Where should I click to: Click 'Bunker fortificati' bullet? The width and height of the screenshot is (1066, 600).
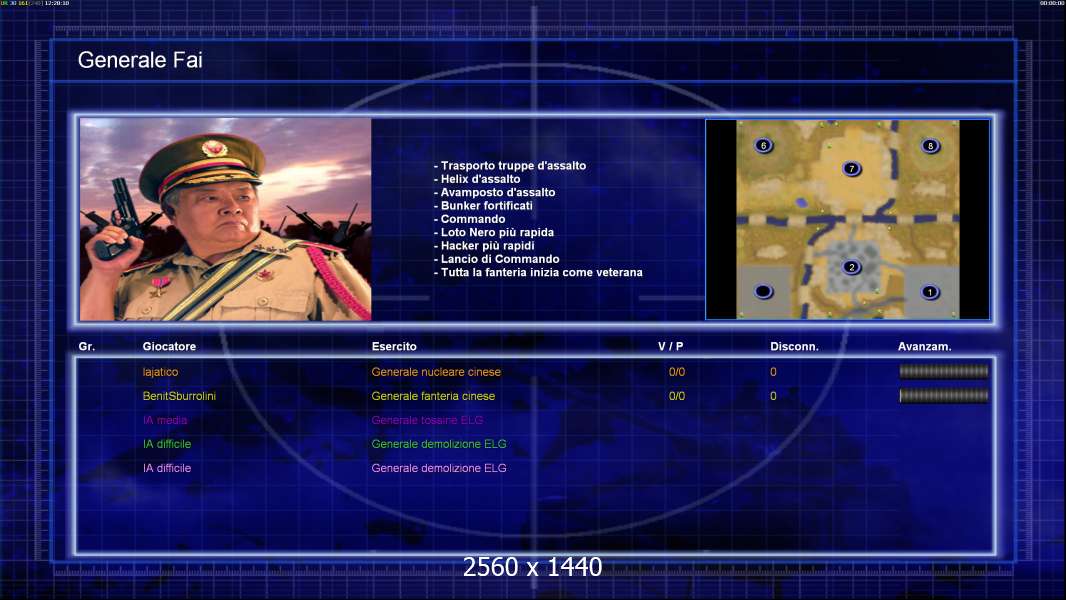pos(483,205)
